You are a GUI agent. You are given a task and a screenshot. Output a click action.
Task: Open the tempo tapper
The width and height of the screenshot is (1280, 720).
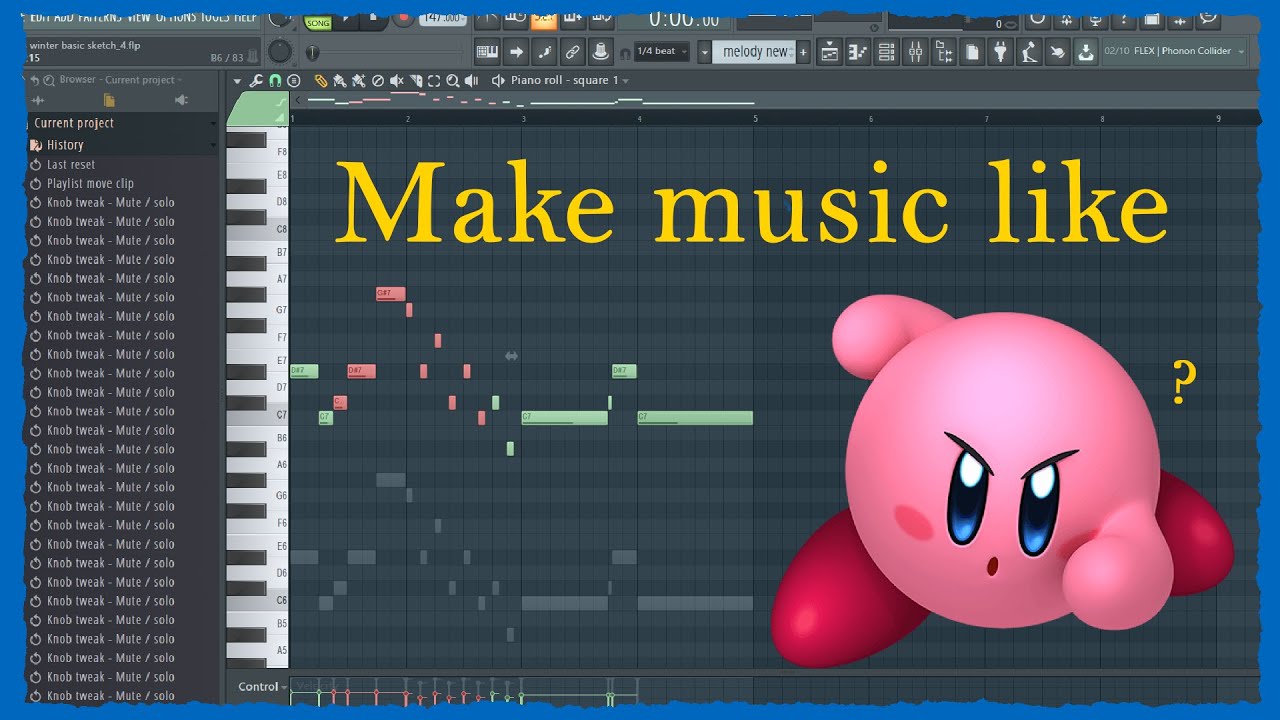click(x=1027, y=52)
